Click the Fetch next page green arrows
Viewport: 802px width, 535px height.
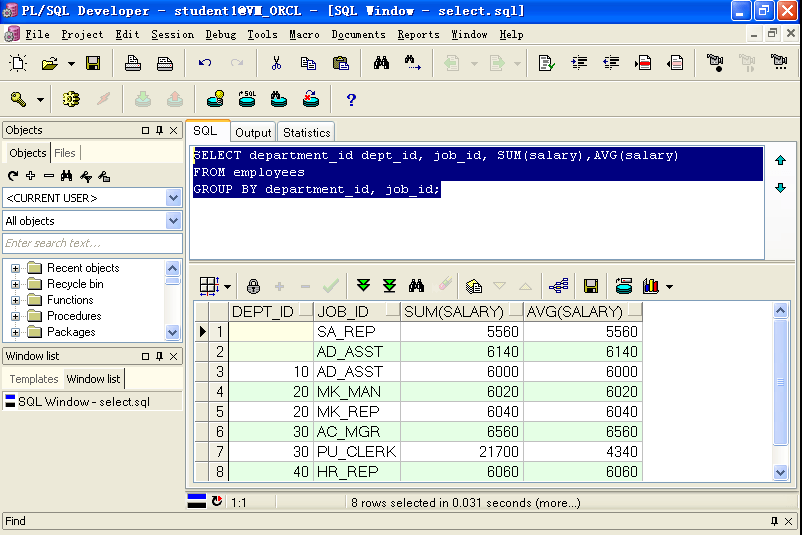pos(363,286)
